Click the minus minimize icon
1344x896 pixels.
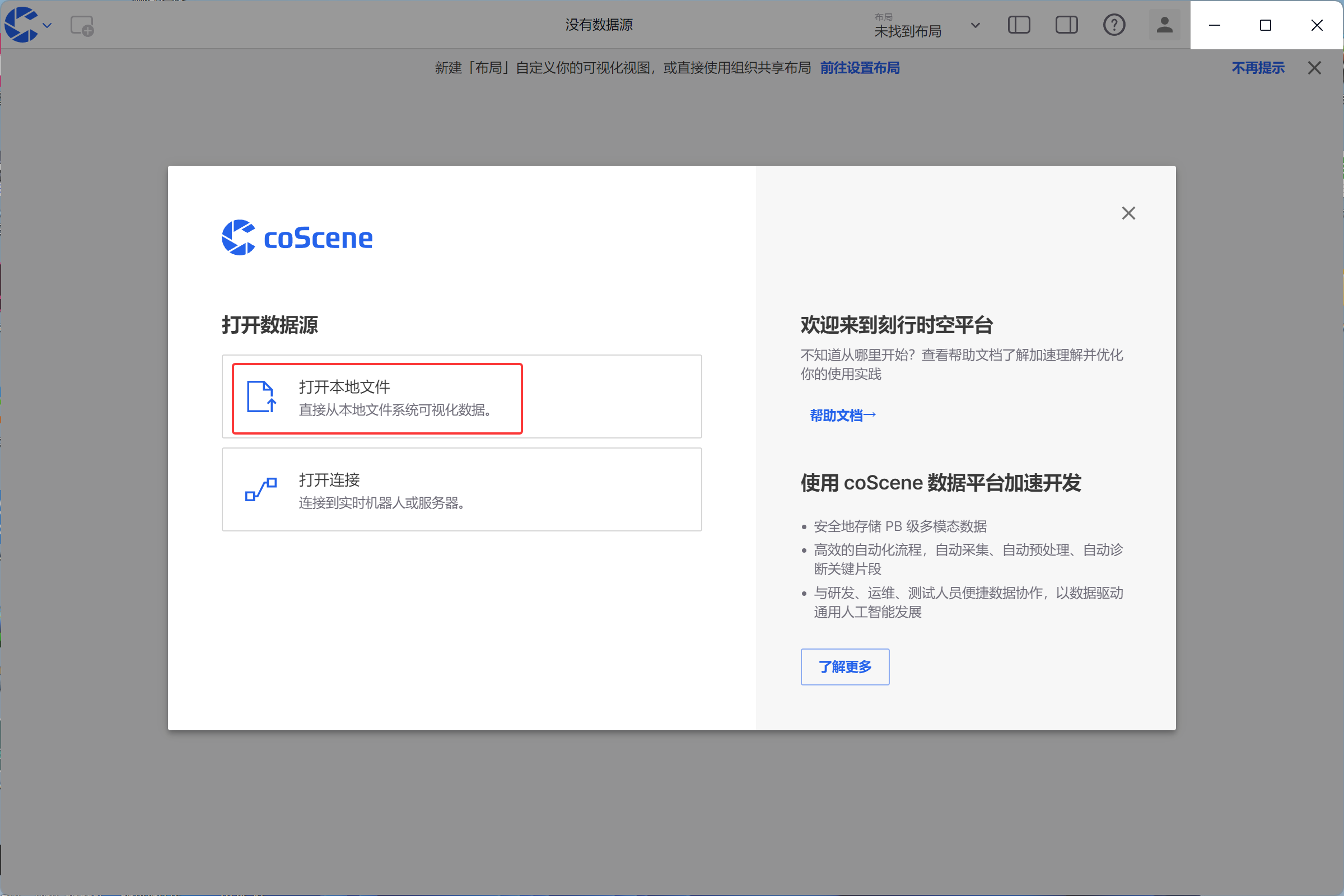[x=1214, y=25]
